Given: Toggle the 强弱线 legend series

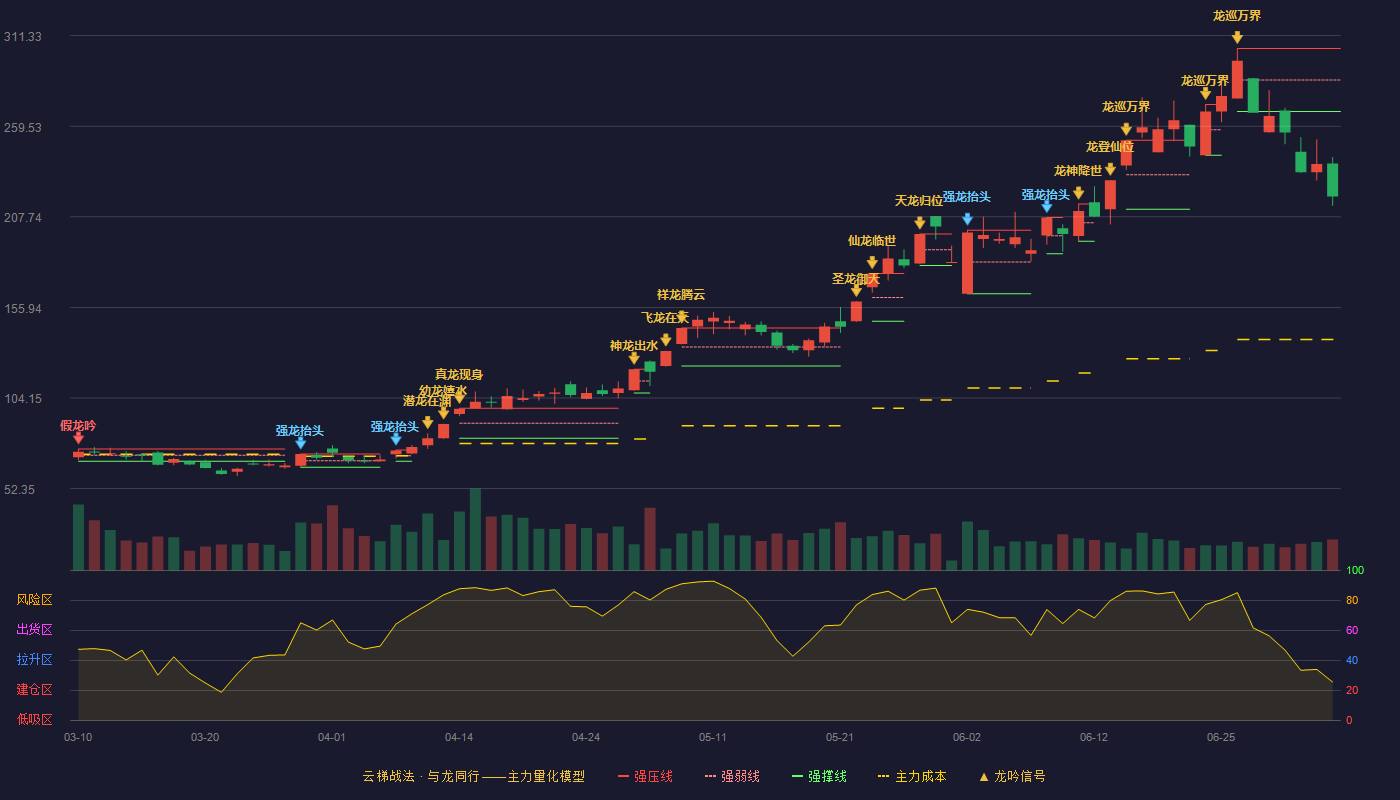Looking at the screenshot, I should (732, 776).
